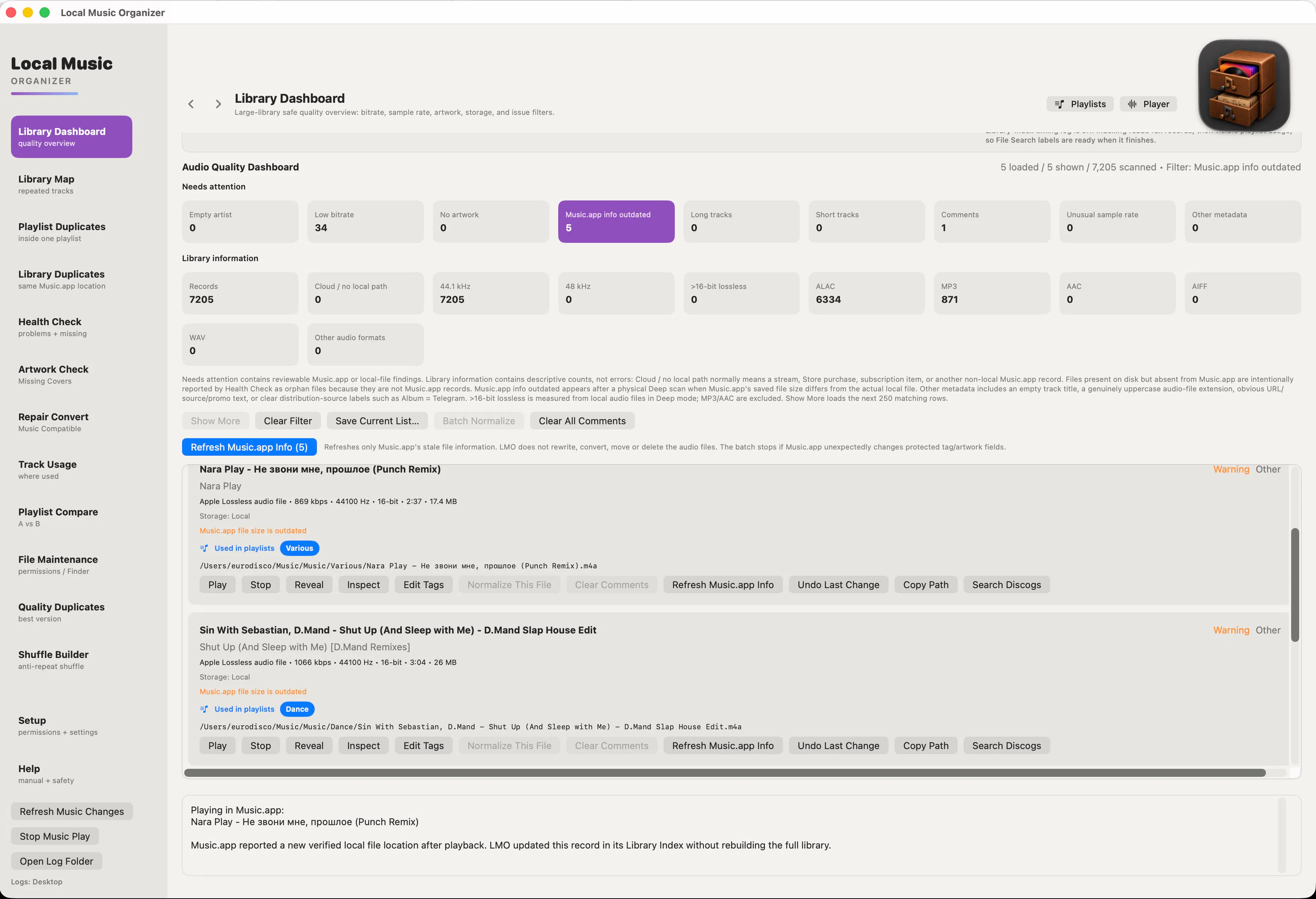The height and width of the screenshot is (899, 1316).
Task: Click playlist icon in Nara Play track row
Action: [x=204, y=548]
